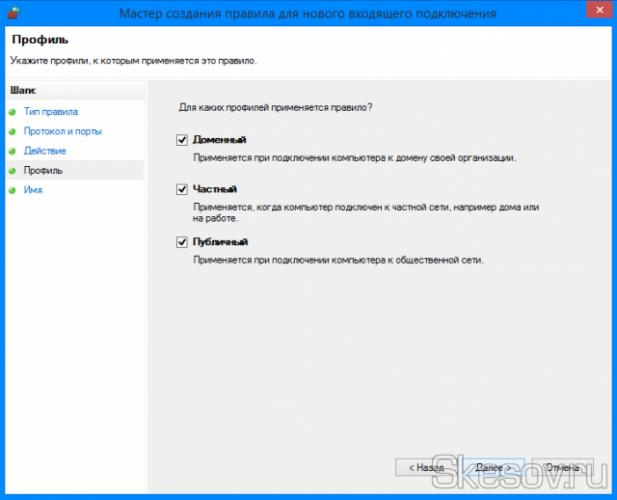The image size is (617, 500).
Task: Jump to the Действие step
Action: pos(45,151)
